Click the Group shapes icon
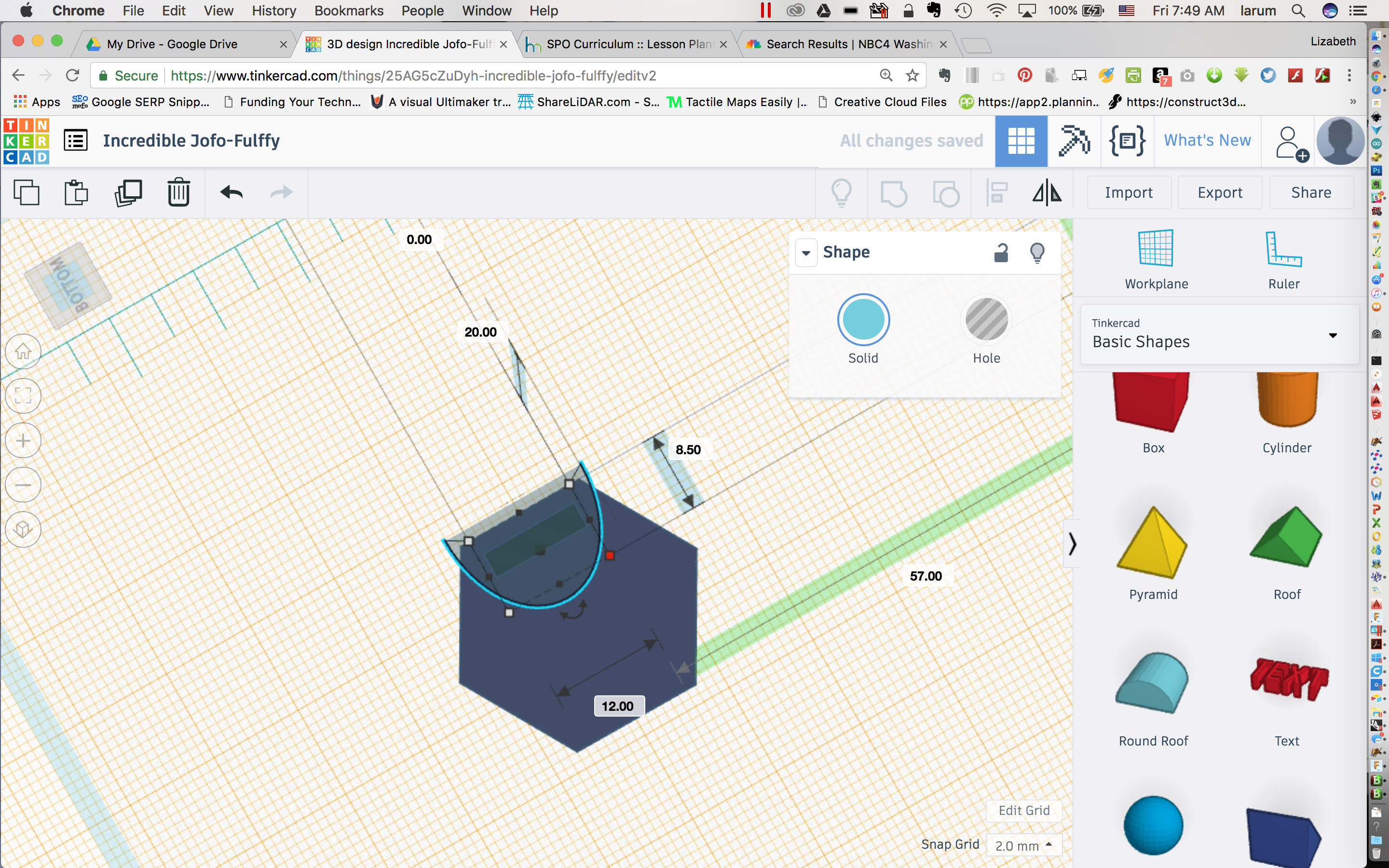 894,193
